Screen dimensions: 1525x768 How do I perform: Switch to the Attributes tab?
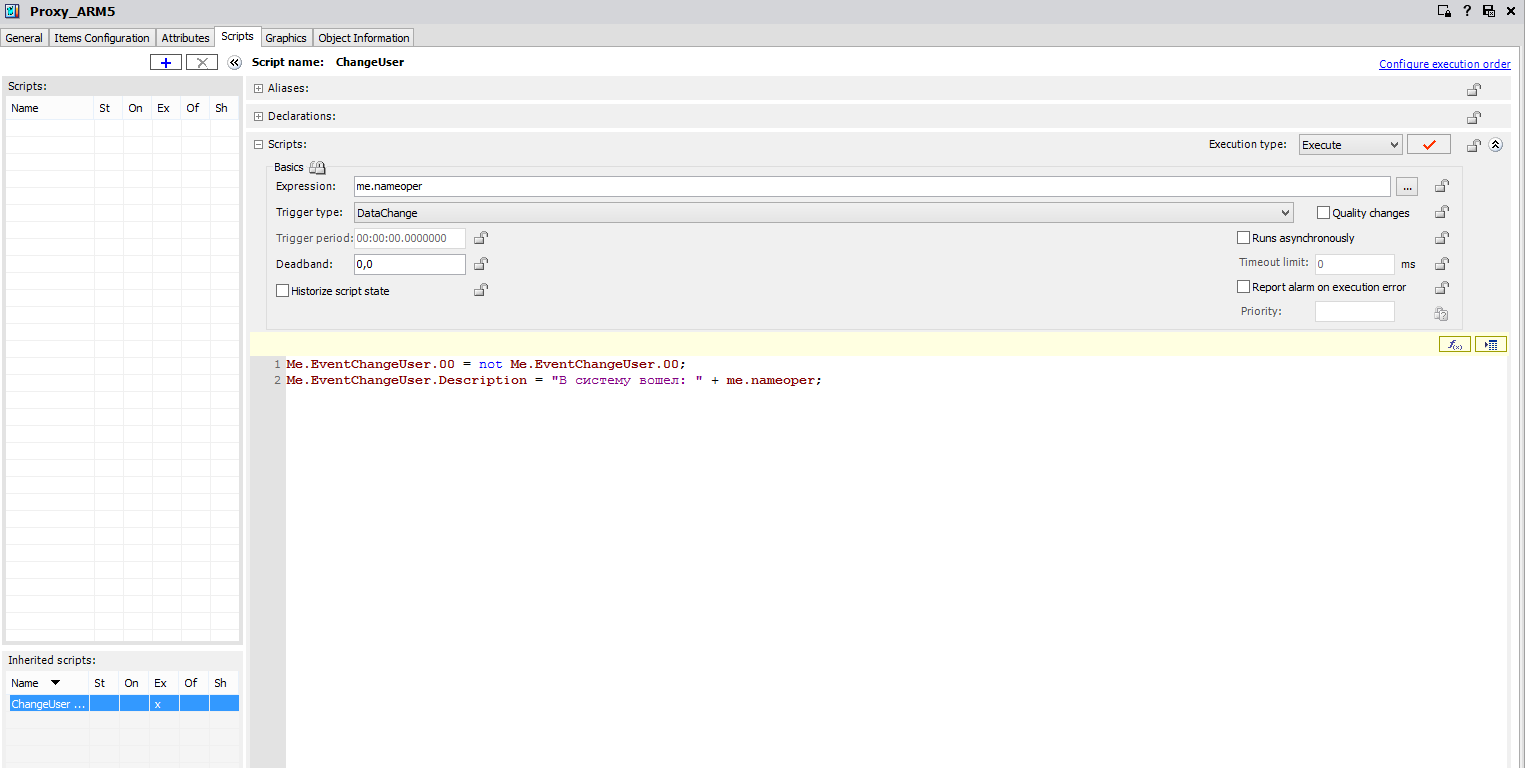point(185,38)
